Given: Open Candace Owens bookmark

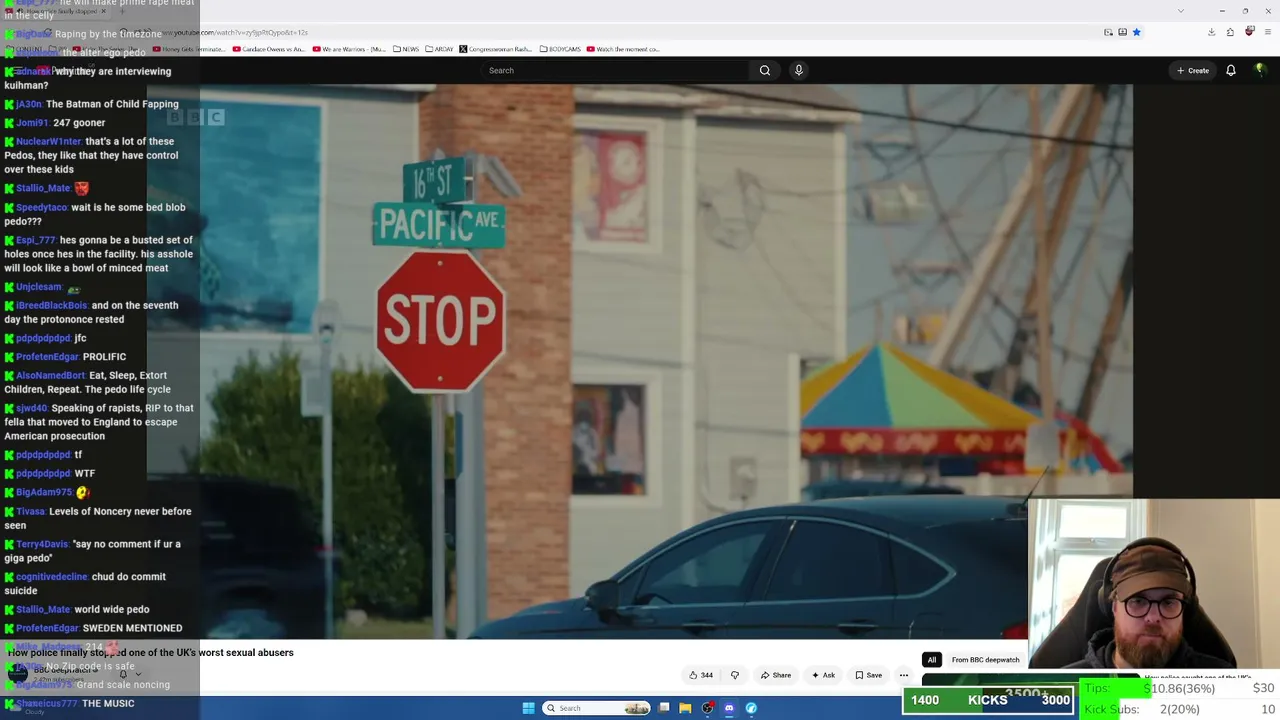Looking at the screenshot, I should pyautogui.click(x=270, y=49).
